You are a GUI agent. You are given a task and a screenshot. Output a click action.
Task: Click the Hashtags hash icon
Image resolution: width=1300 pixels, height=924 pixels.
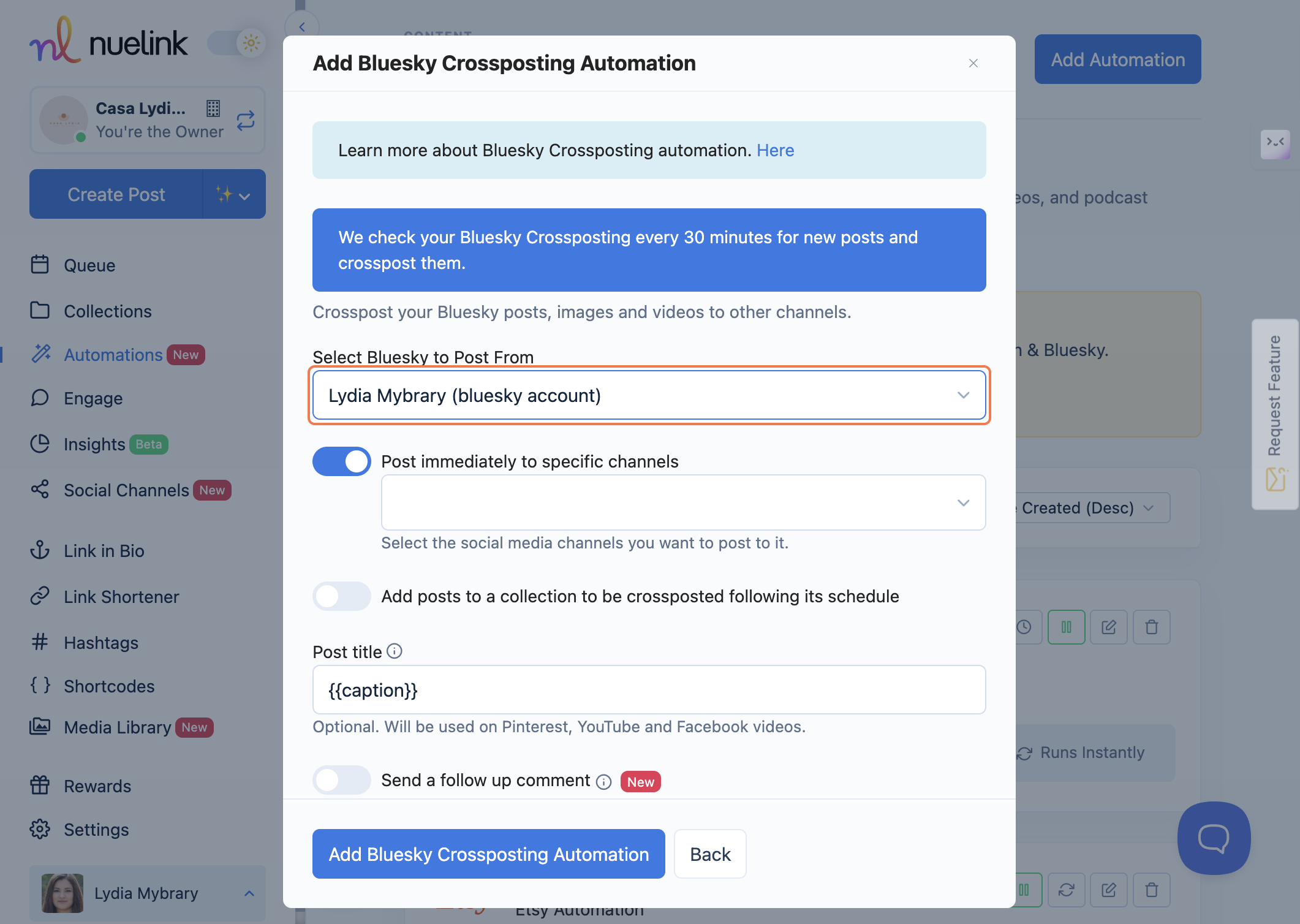40,642
